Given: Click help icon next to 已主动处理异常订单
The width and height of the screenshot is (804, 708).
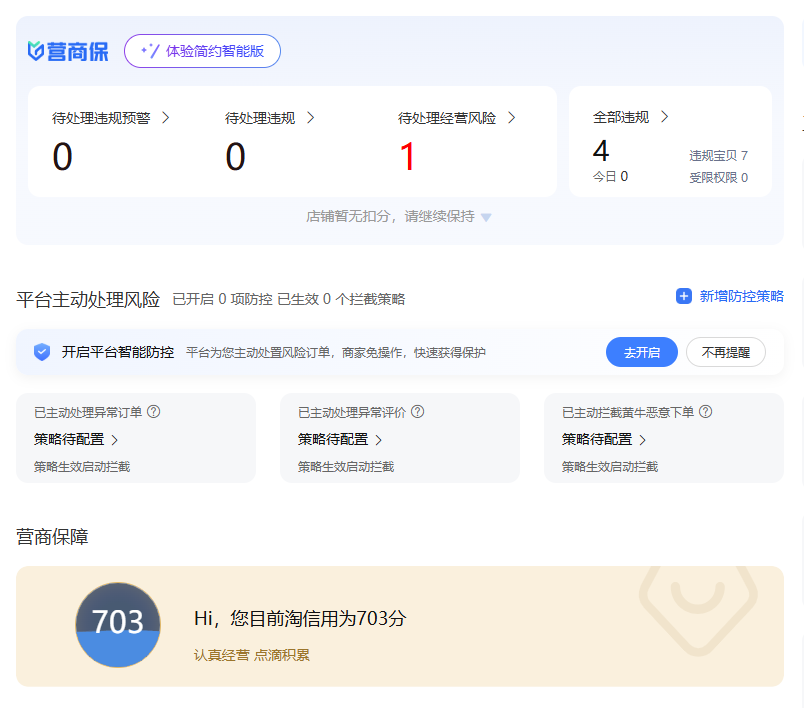Looking at the screenshot, I should 154,412.
